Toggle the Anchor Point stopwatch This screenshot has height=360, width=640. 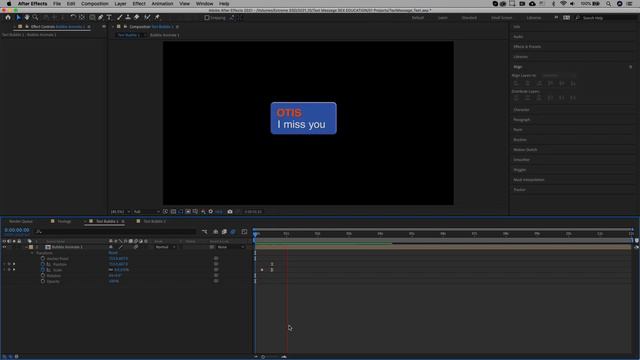pos(43,259)
